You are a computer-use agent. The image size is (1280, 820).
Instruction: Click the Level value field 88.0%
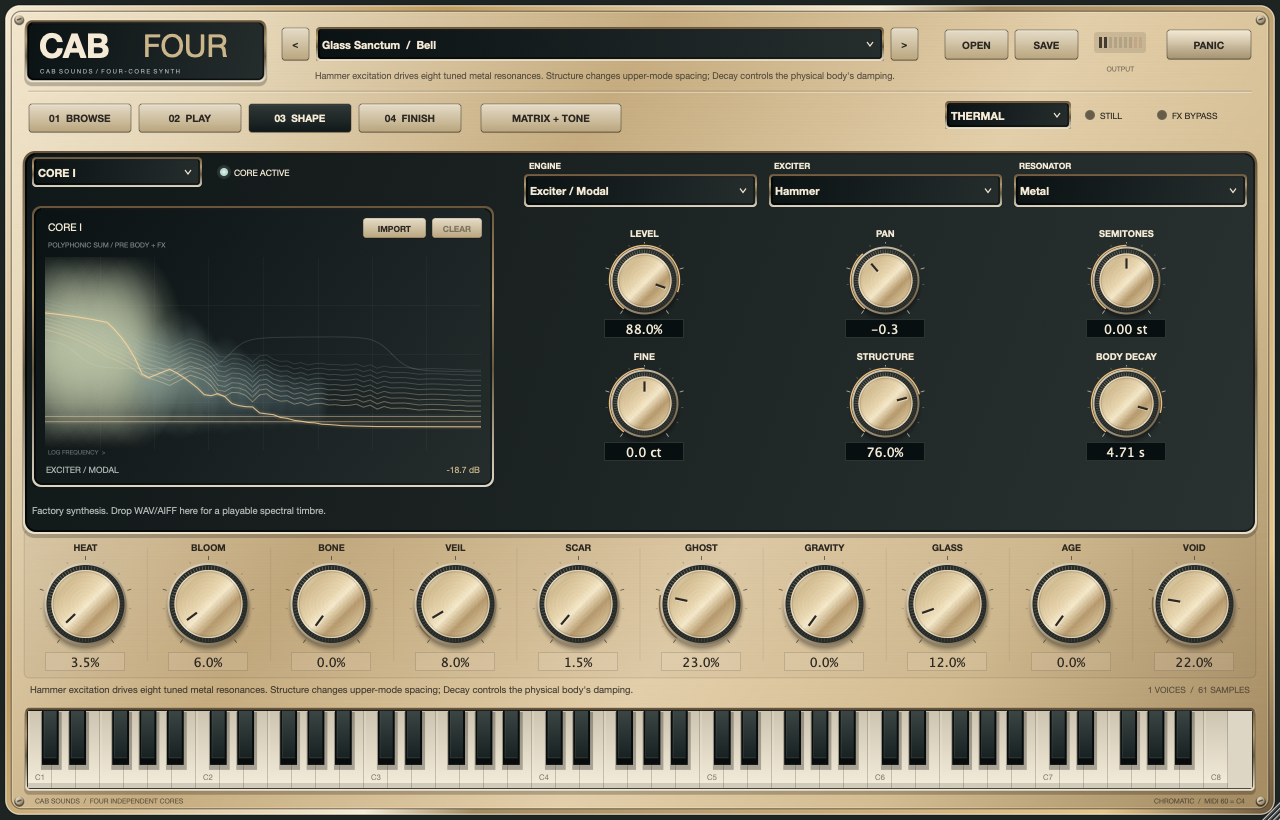(644, 329)
